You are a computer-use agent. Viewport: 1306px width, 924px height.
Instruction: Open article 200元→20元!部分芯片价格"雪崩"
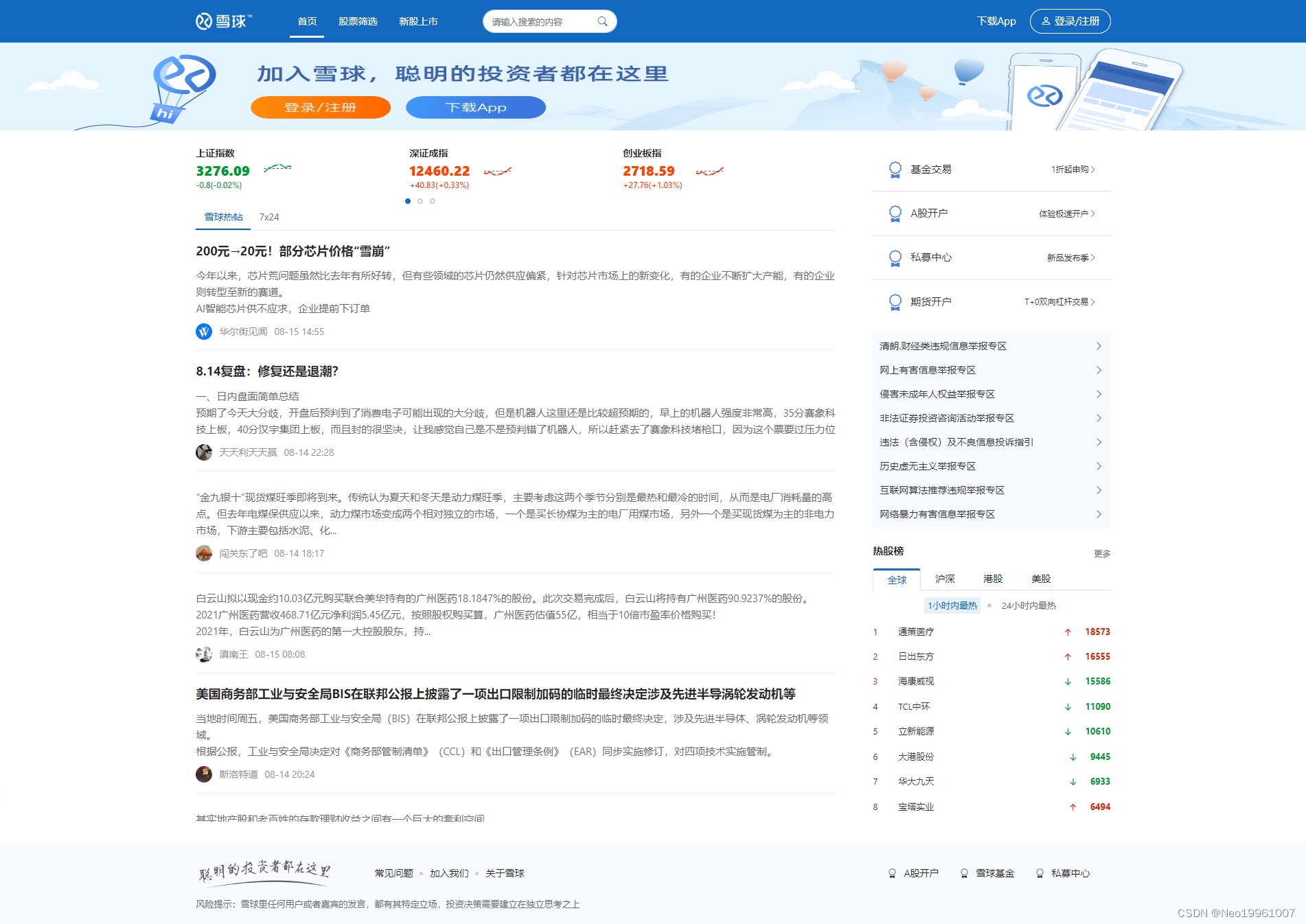click(x=293, y=251)
